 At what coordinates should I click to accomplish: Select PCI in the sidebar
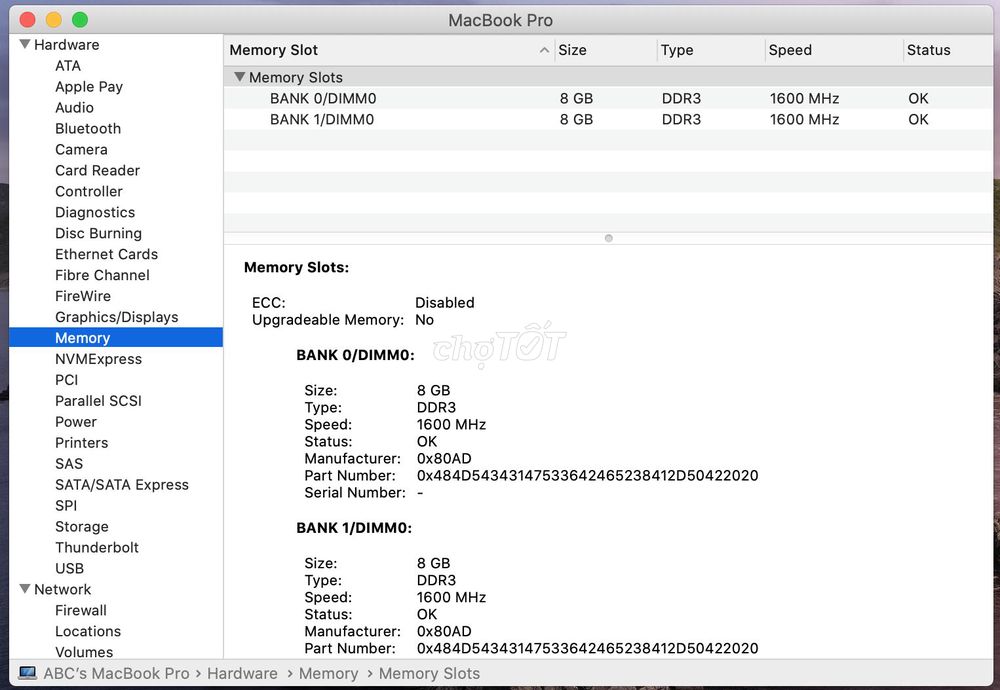pos(66,380)
